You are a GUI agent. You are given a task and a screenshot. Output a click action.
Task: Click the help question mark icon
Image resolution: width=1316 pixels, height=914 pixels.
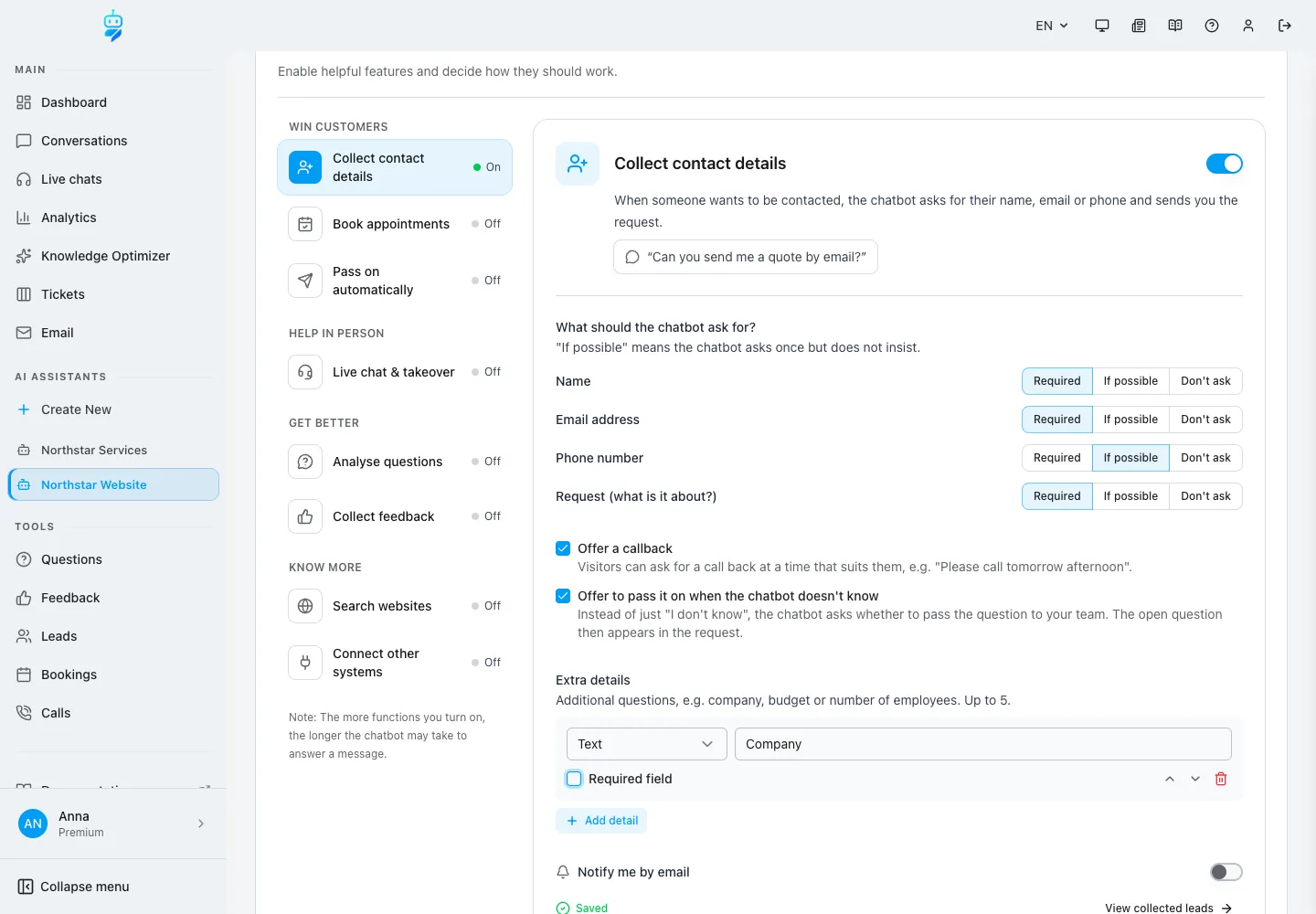(1212, 26)
